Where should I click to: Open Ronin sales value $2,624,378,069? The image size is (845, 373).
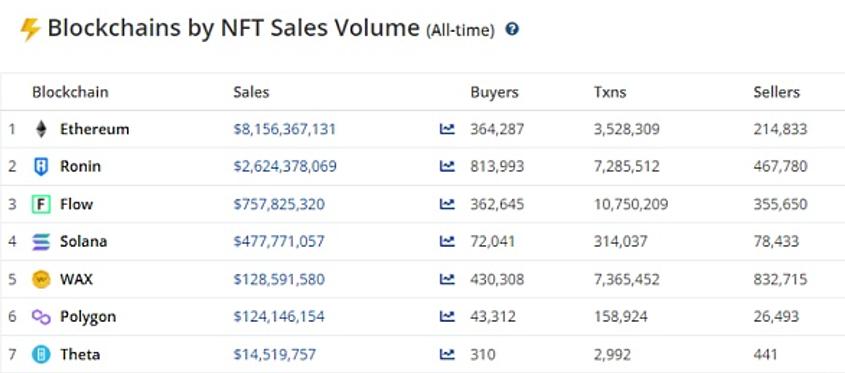pos(285,167)
